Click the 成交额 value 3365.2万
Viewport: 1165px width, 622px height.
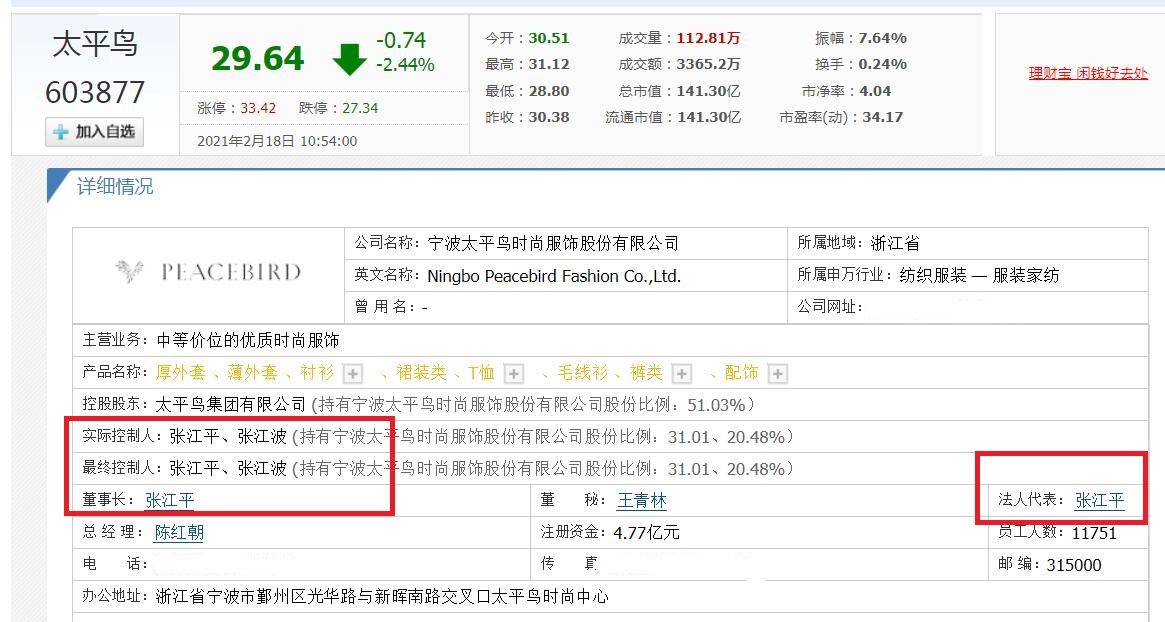point(708,64)
